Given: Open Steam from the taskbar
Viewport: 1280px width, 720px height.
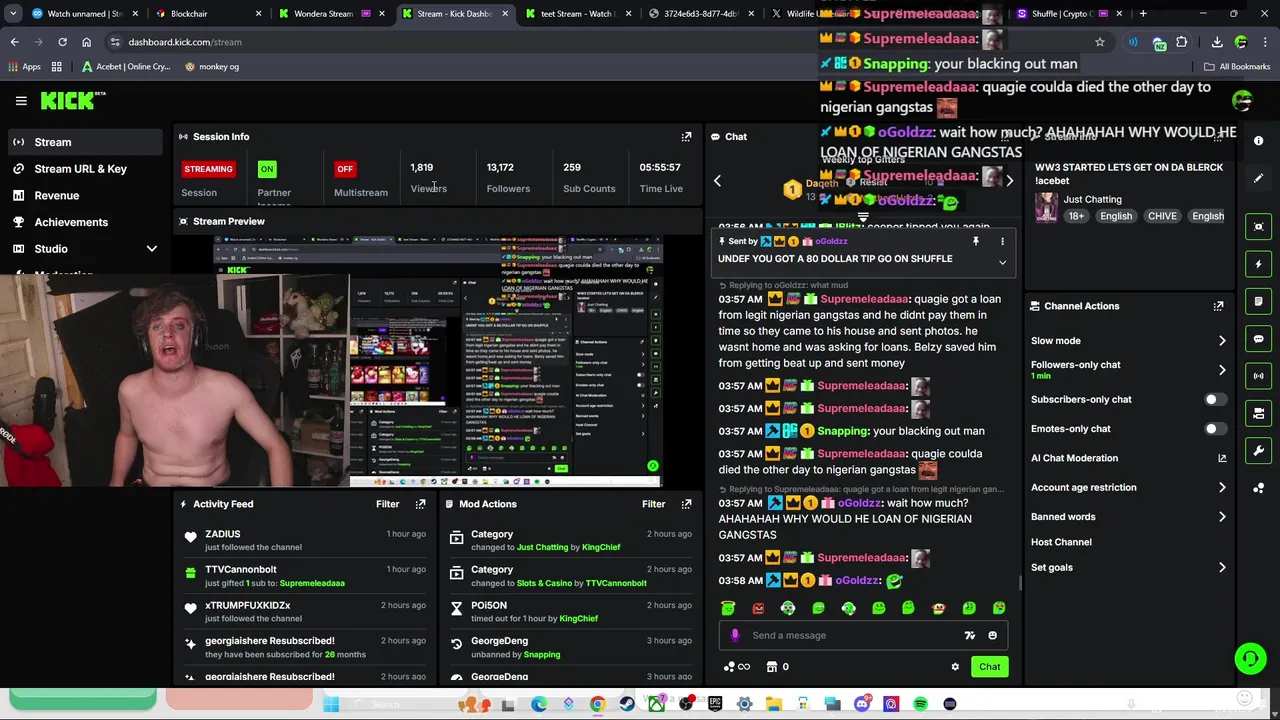Looking at the screenshot, I should 626,704.
